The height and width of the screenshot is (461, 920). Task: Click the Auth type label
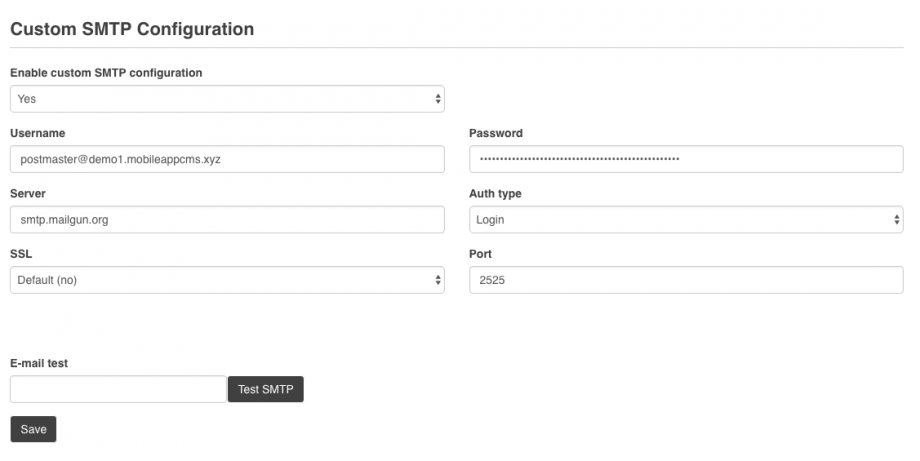495,193
